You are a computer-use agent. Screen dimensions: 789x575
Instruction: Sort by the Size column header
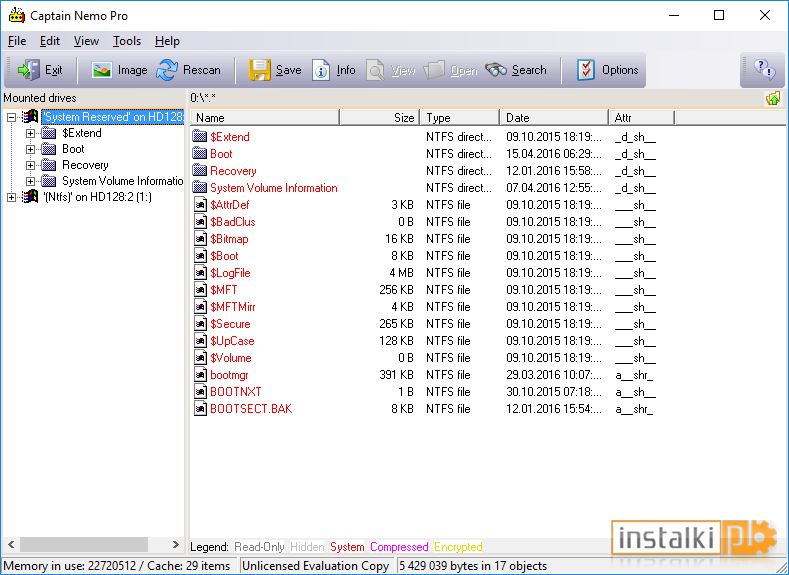380,118
